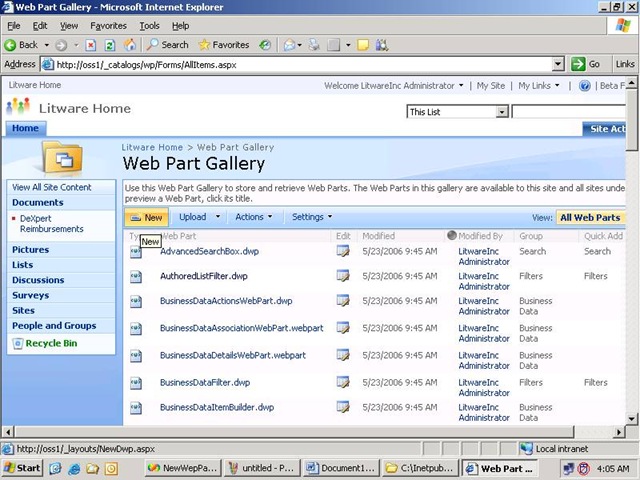Open the This List search scope dropdown
The image size is (640, 480).
[x=502, y=112]
